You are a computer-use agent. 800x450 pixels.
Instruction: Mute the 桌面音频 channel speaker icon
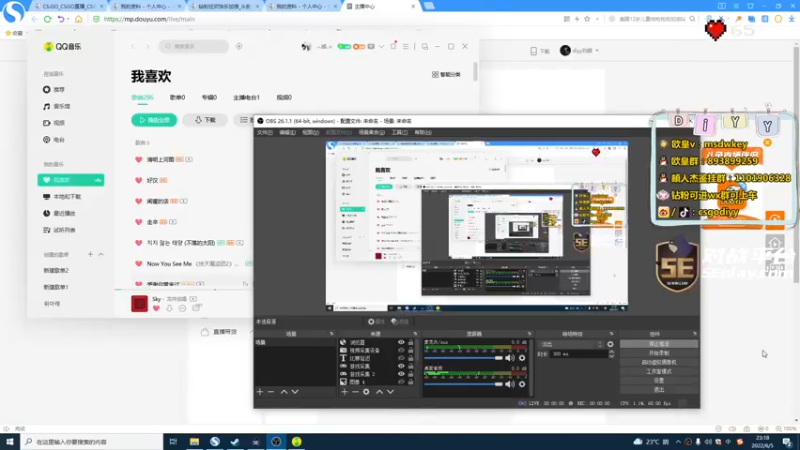coord(510,384)
